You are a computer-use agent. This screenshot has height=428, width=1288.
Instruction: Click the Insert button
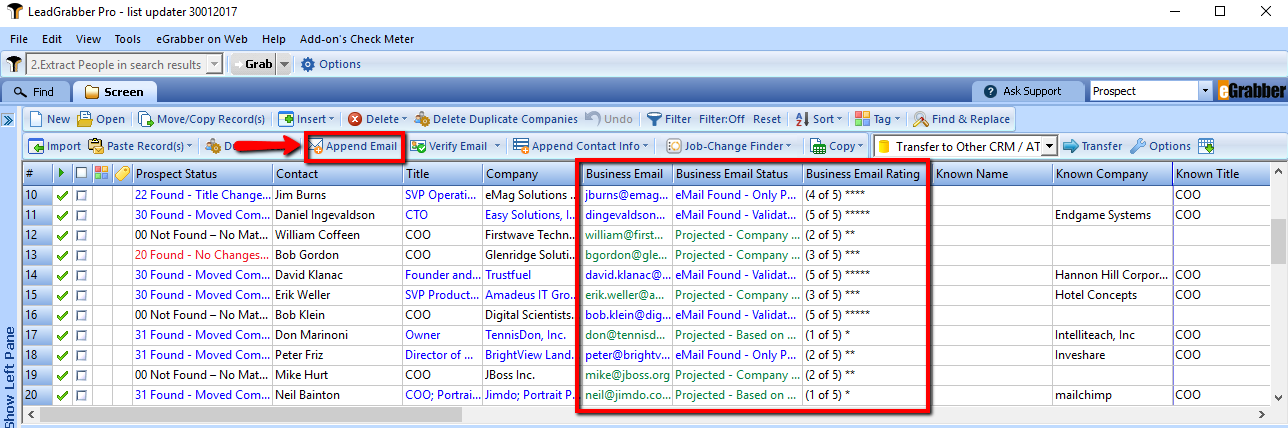pyautogui.click(x=305, y=119)
